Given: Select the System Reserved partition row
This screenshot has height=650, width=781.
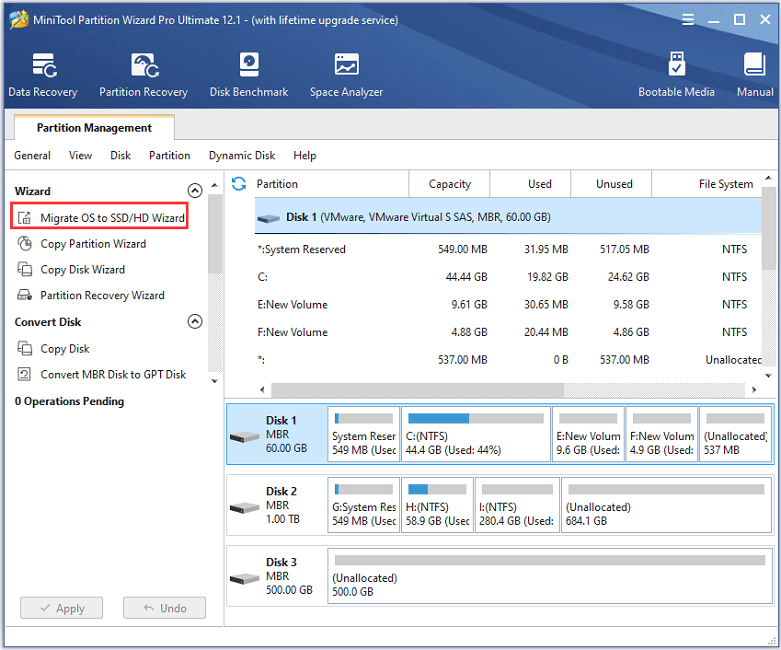Looking at the screenshot, I should coord(508,249).
